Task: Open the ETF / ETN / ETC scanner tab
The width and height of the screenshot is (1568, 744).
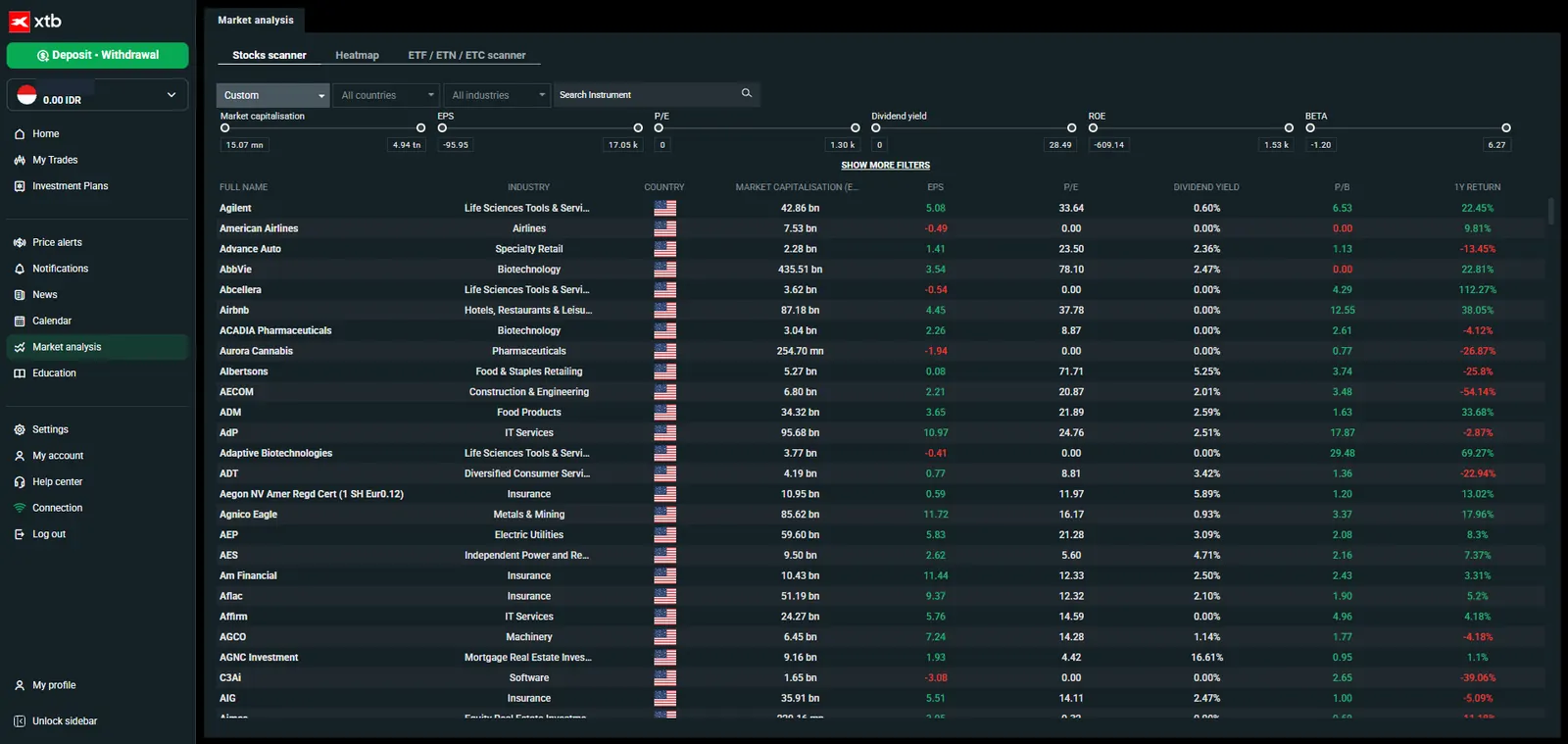Action: pyautogui.click(x=466, y=56)
